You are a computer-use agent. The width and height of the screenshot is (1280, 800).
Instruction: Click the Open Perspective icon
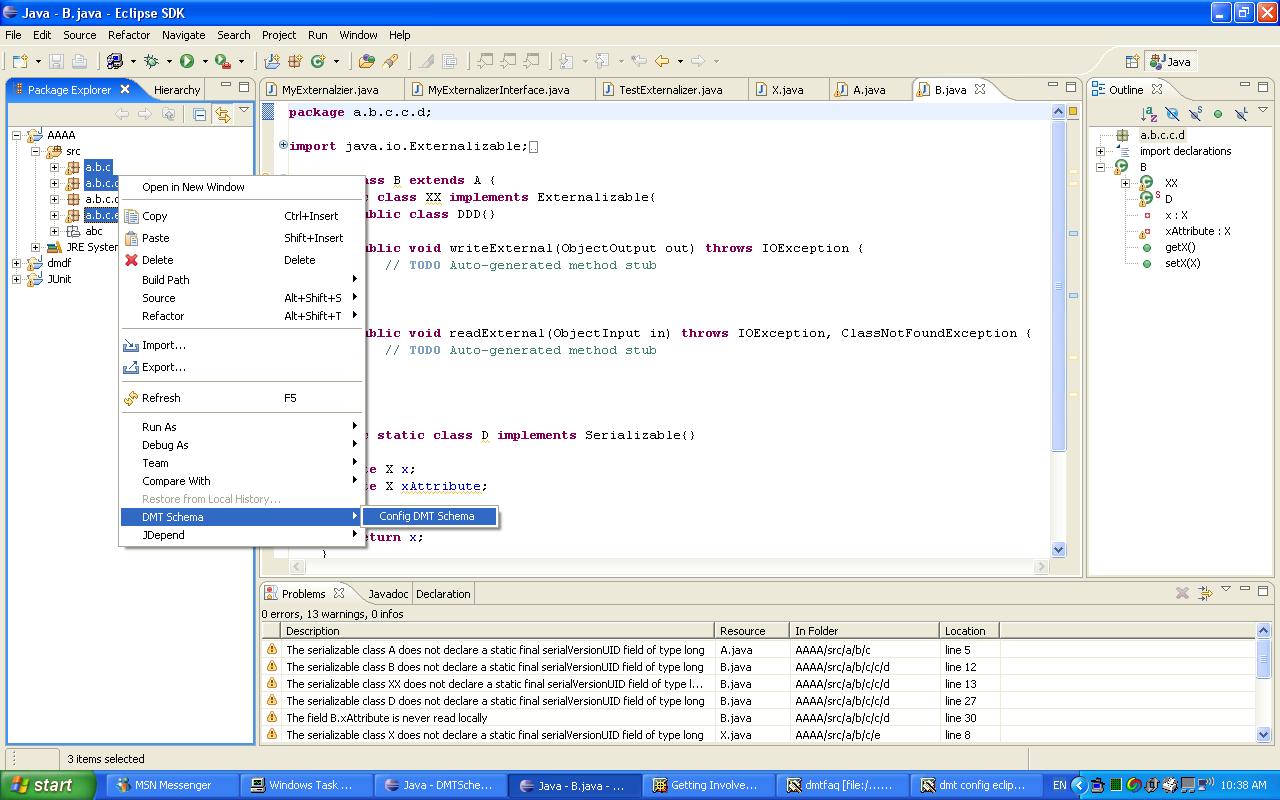(1132, 61)
